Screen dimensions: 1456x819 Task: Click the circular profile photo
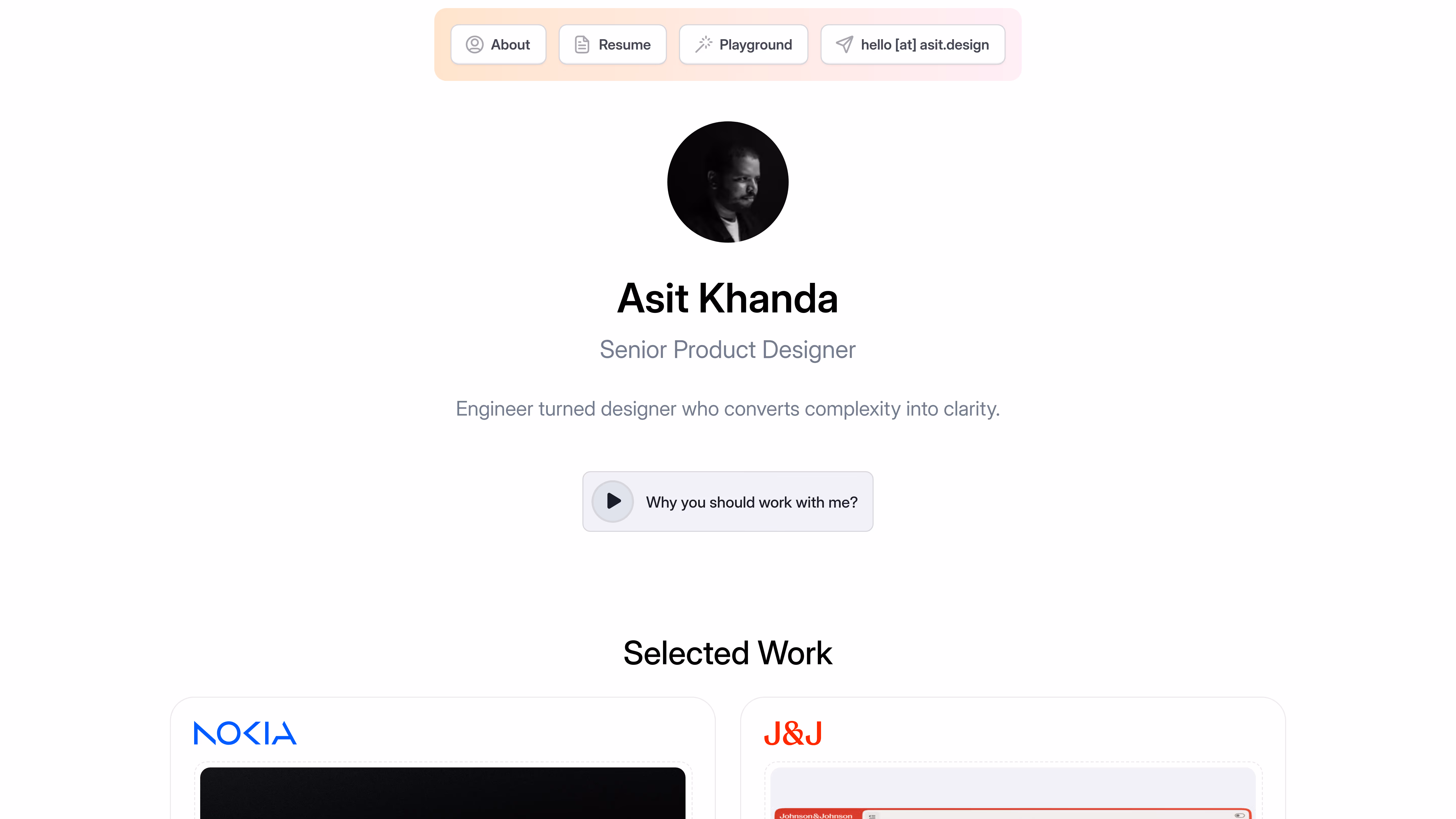727,182
